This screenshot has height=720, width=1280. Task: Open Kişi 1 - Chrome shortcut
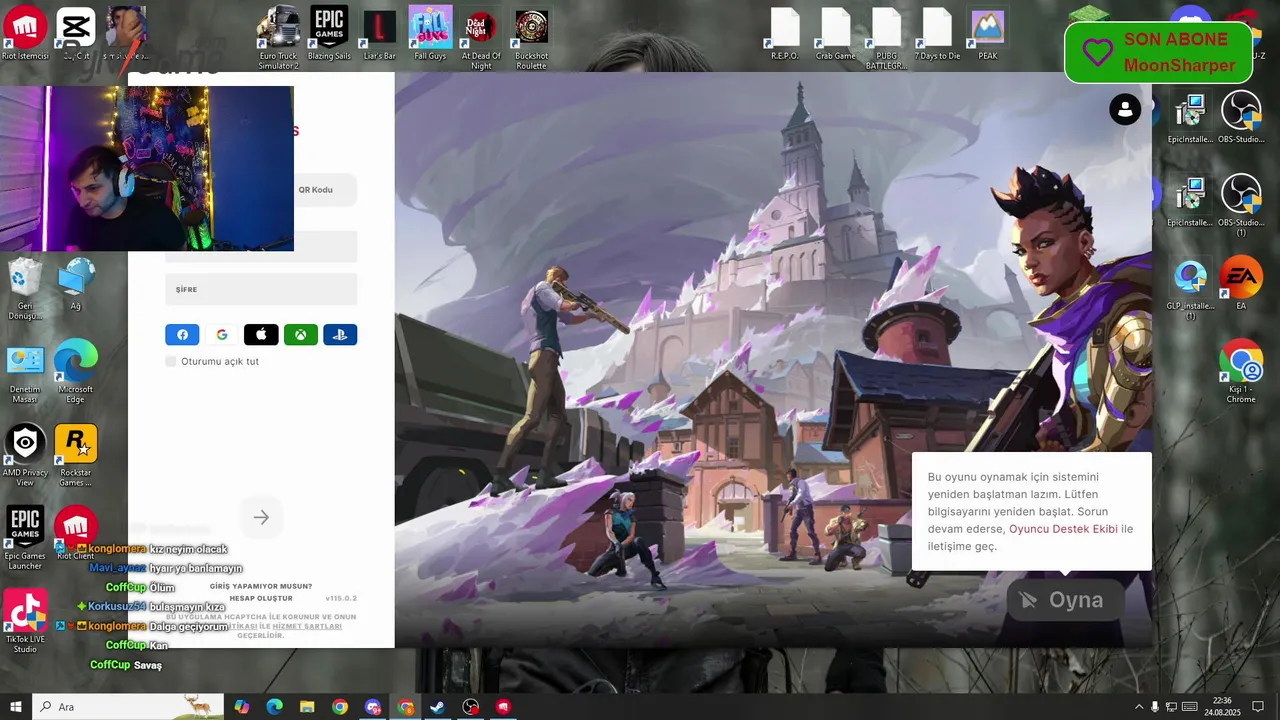[x=1241, y=371]
